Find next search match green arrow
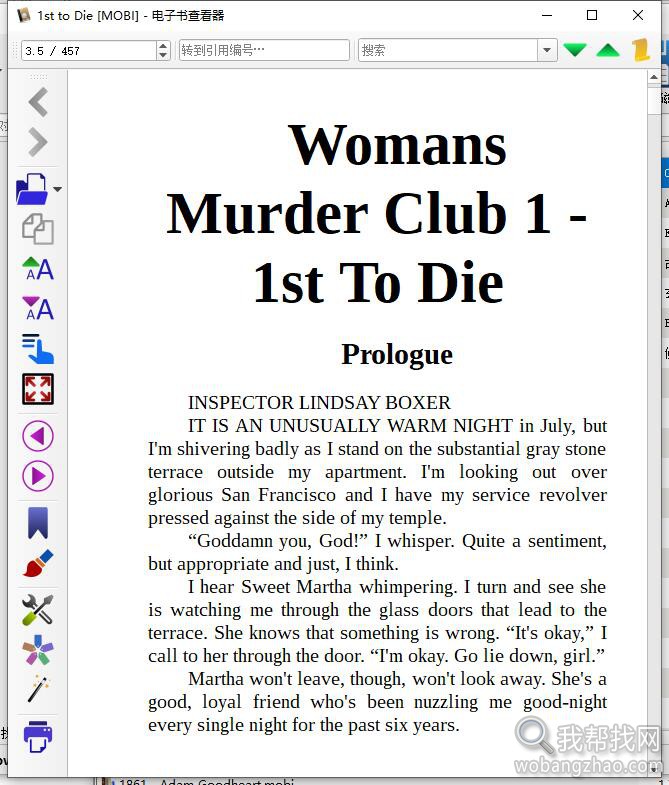 coord(575,50)
